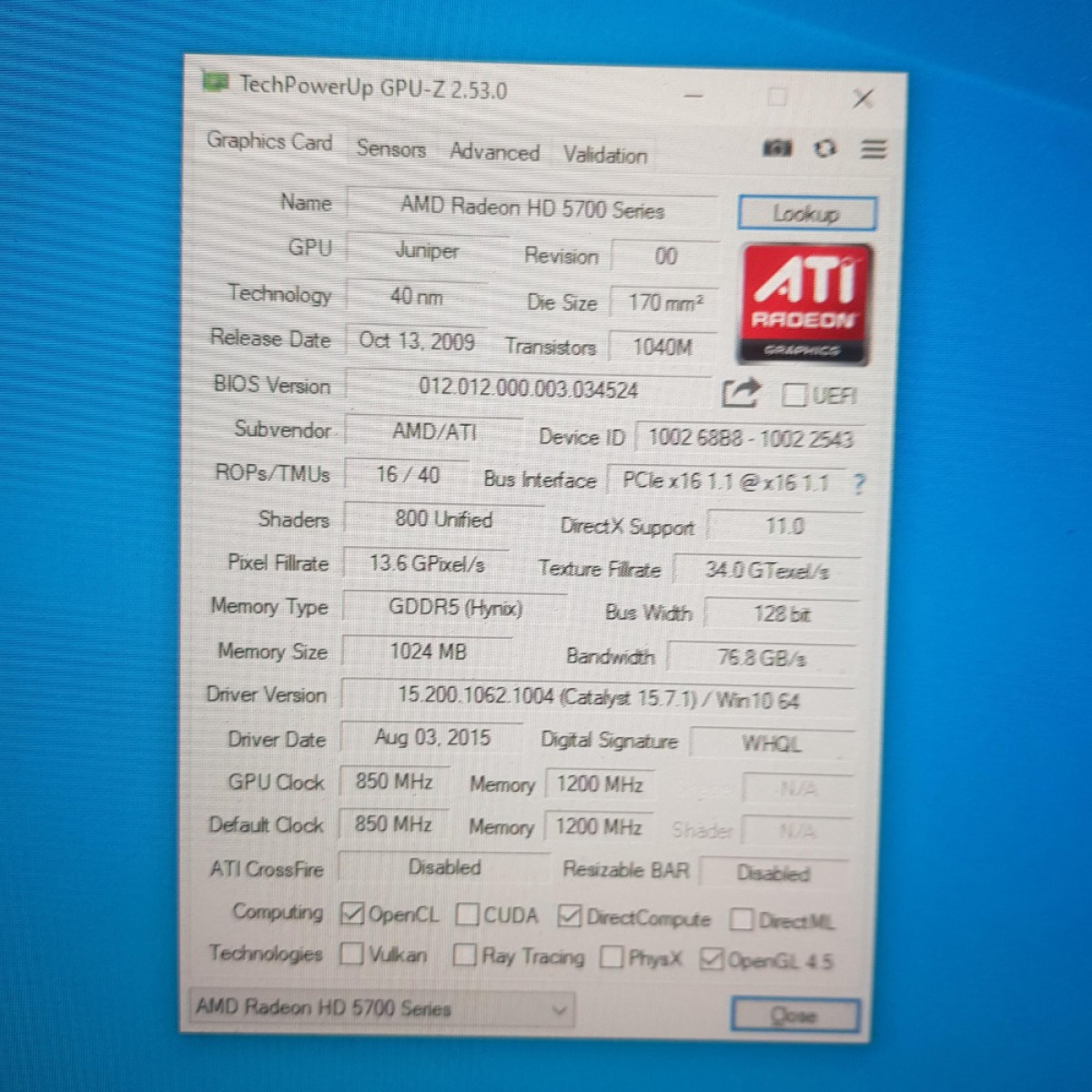
Task: Click the ROPs/TMUs field 16 / 40
Action: tap(408, 475)
